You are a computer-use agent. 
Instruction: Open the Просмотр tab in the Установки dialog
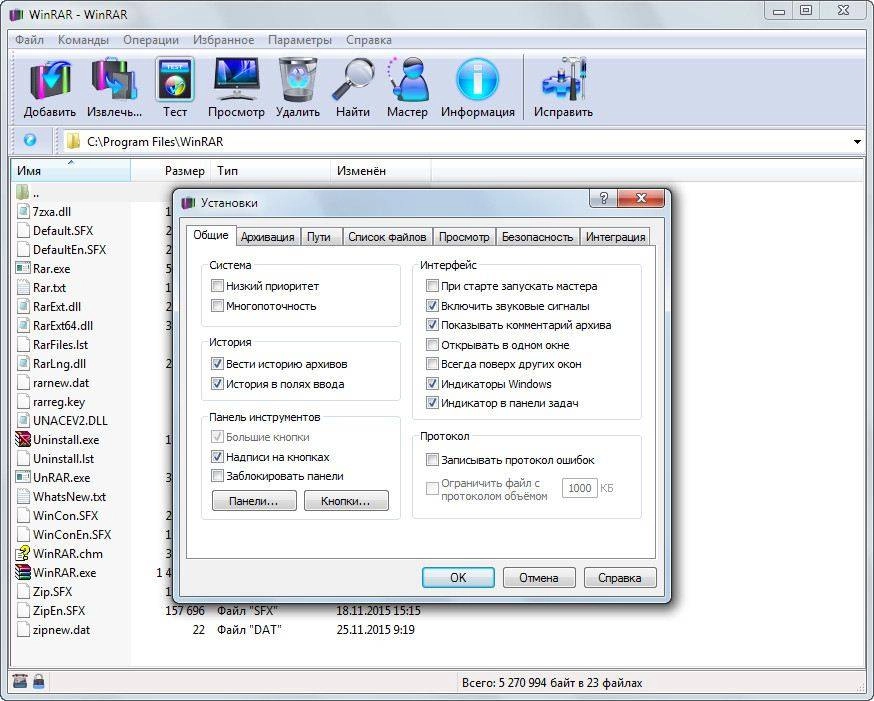(464, 237)
